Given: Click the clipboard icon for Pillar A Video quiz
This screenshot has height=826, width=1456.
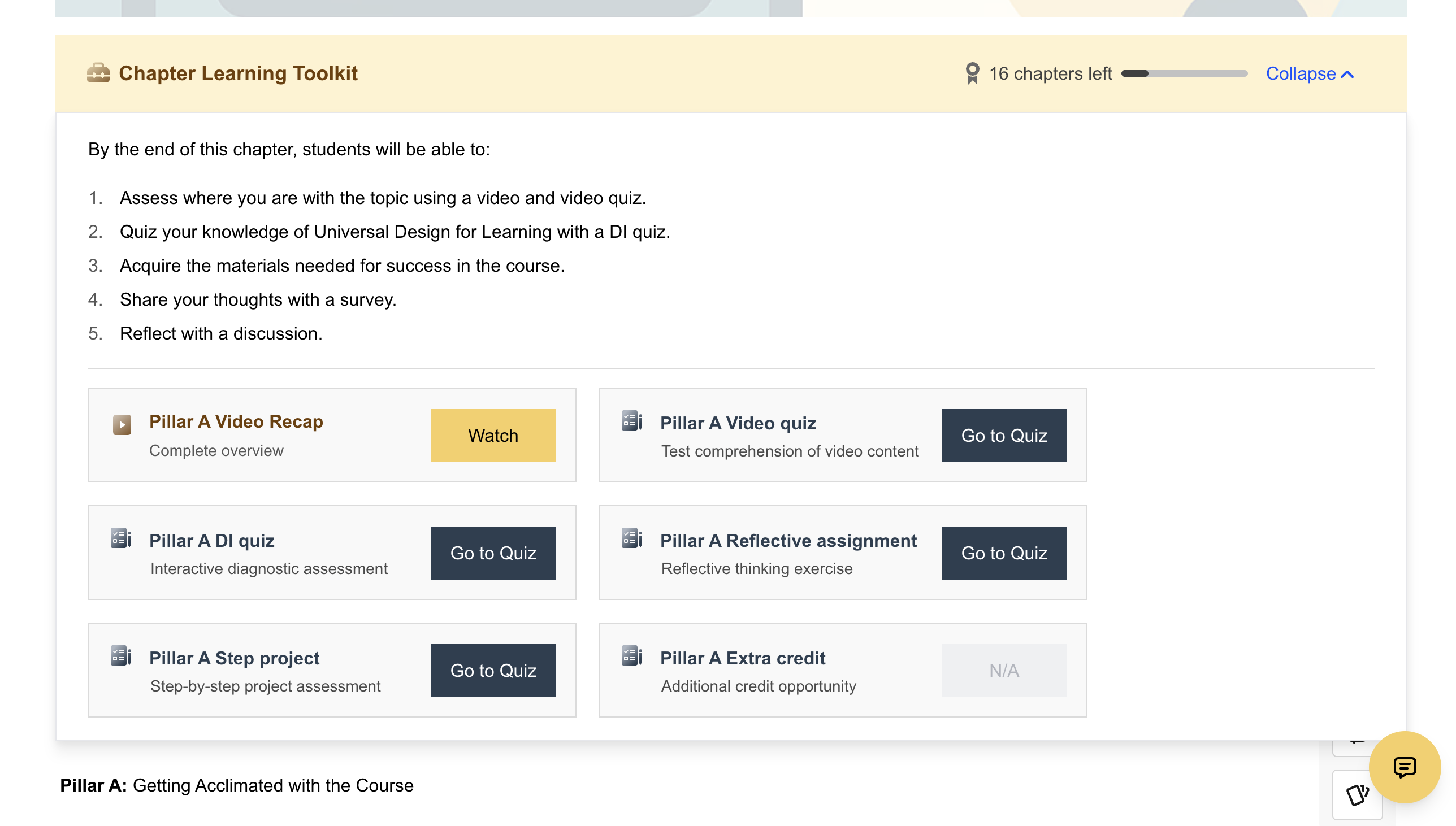Looking at the screenshot, I should [631, 421].
